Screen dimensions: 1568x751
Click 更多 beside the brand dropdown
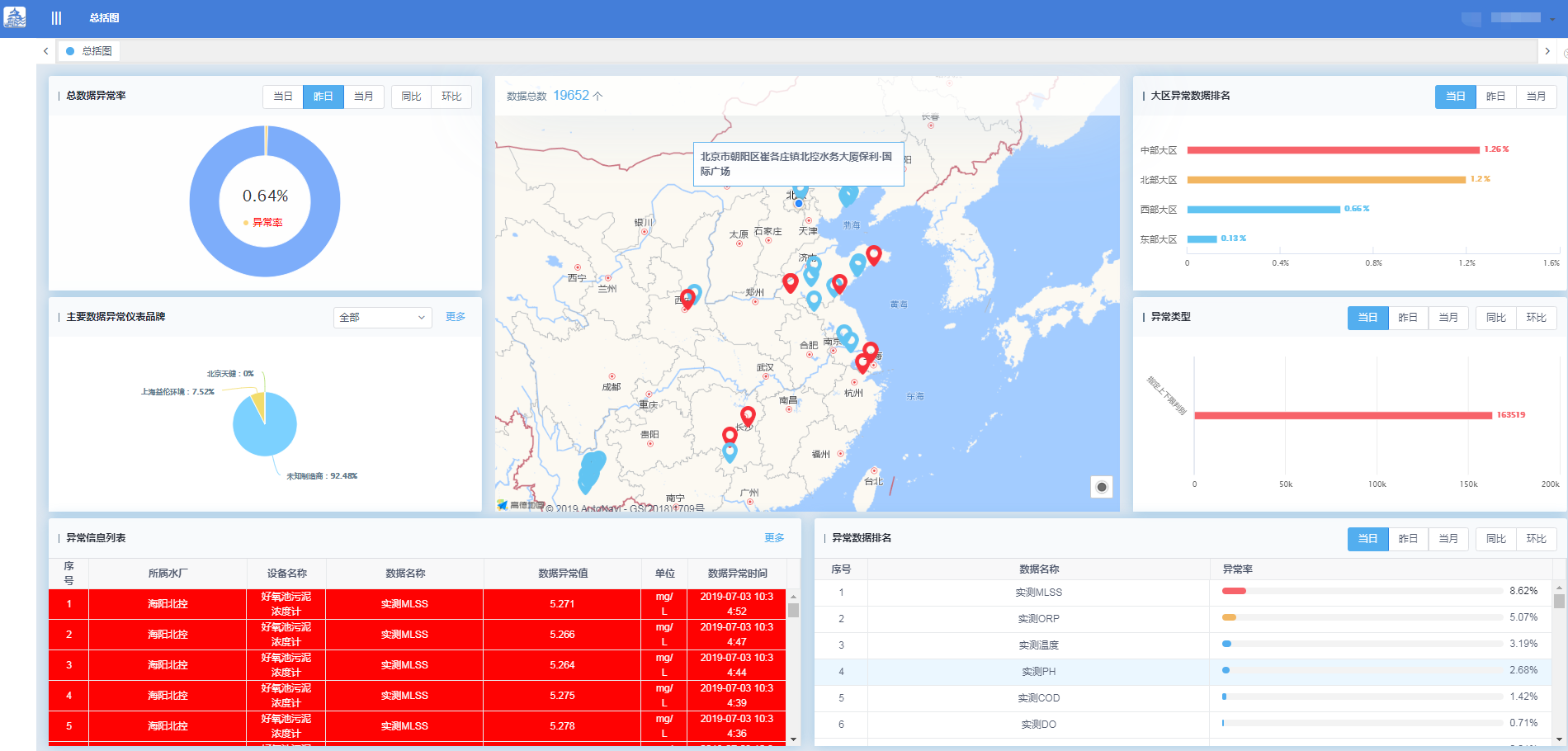click(456, 317)
